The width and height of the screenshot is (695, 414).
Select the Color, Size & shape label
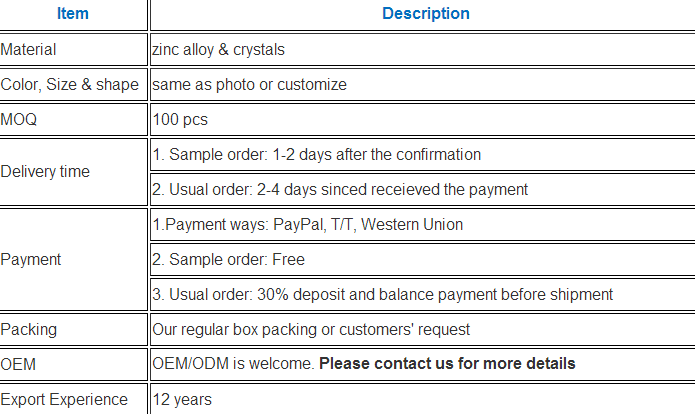coord(70,84)
